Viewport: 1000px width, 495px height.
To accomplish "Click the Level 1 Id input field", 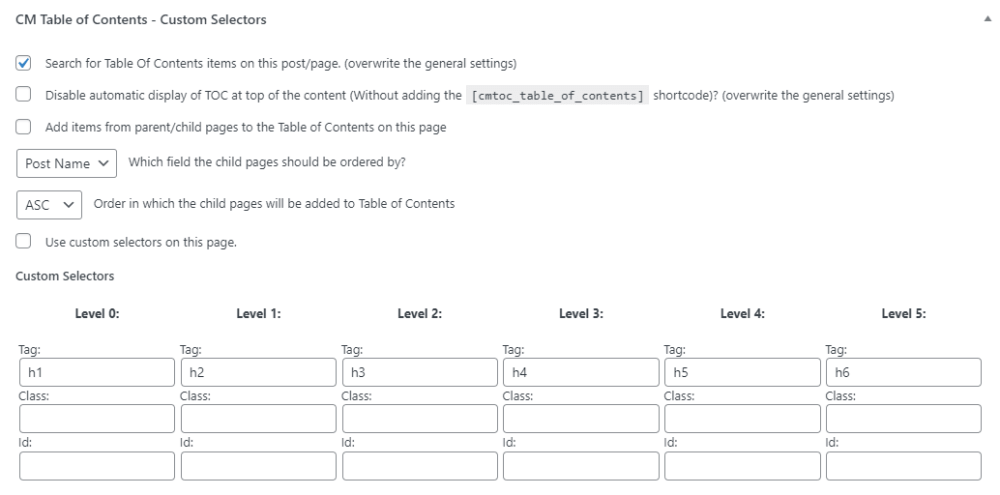I will click(x=257, y=465).
